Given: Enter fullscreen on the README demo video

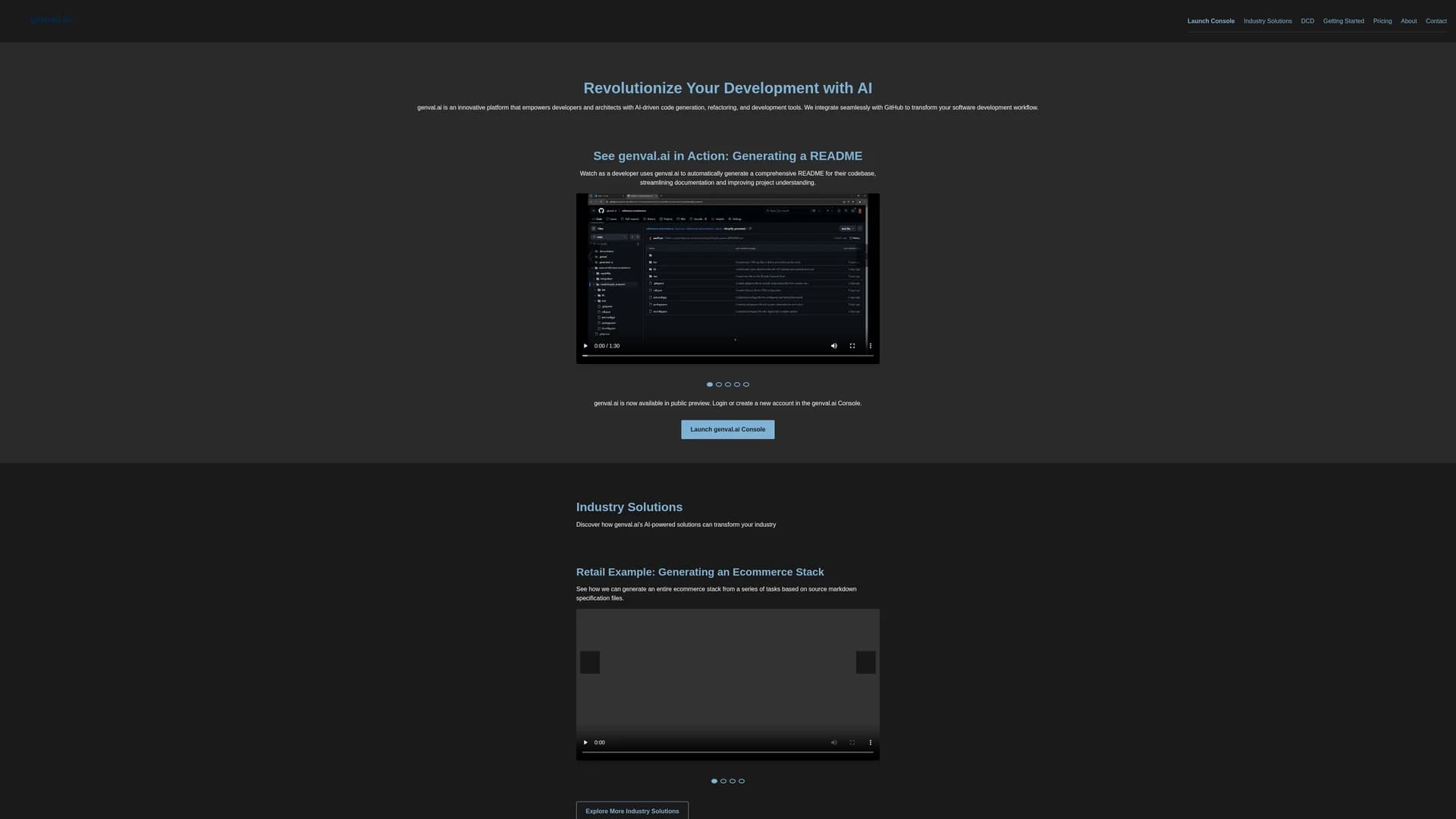Looking at the screenshot, I should point(852,346).
